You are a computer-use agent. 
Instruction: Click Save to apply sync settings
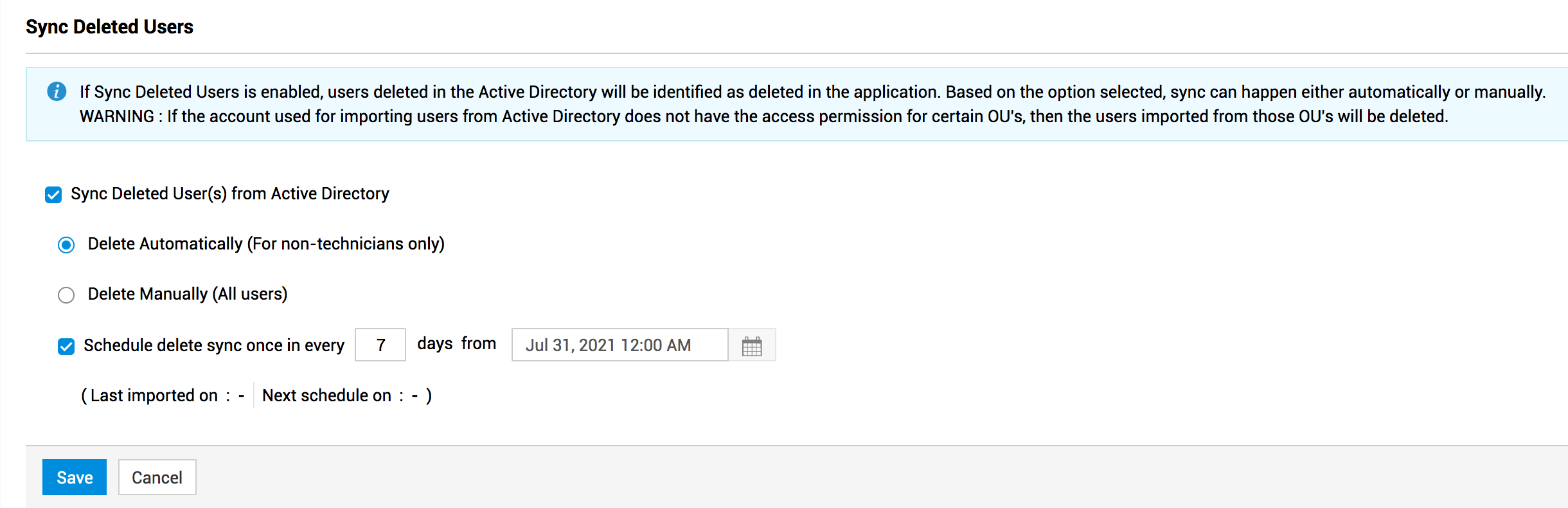74,476
